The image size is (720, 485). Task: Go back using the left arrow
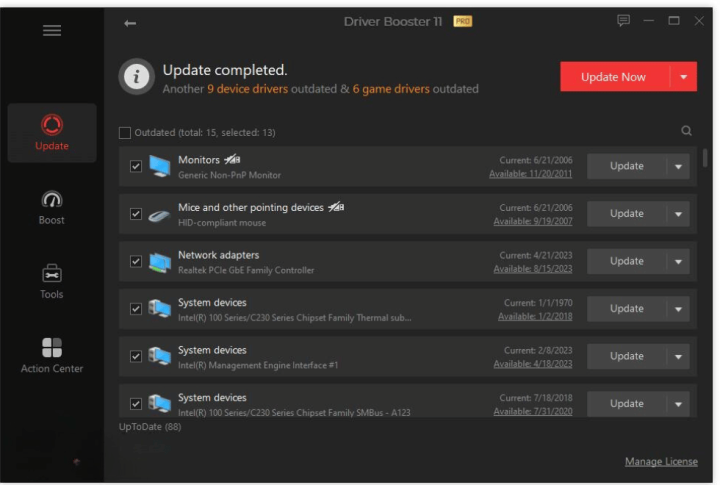click(130, 23)
